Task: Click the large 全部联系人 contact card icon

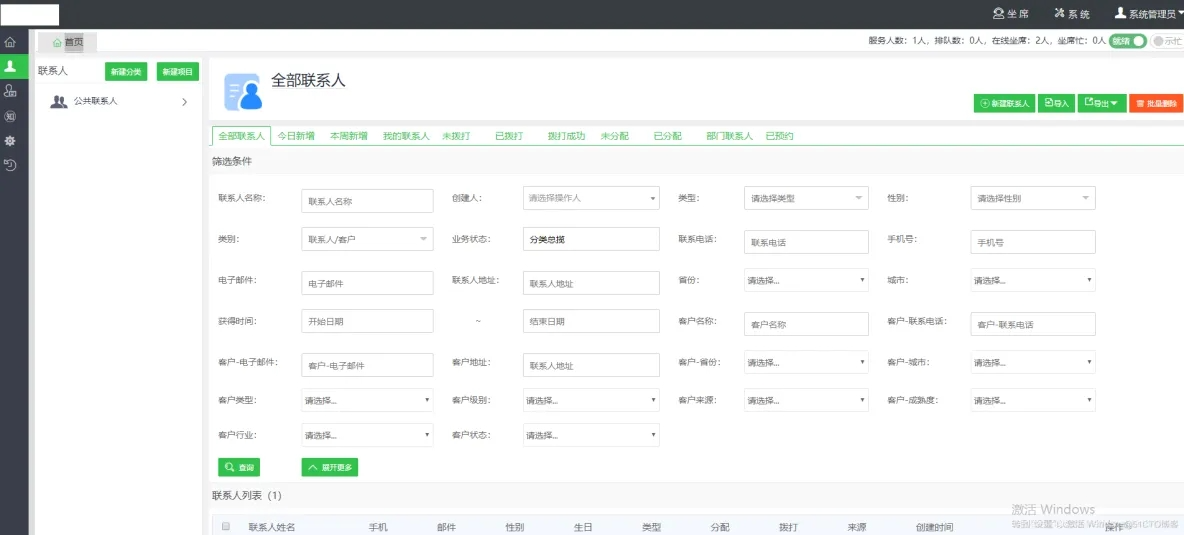Action: 242,92
